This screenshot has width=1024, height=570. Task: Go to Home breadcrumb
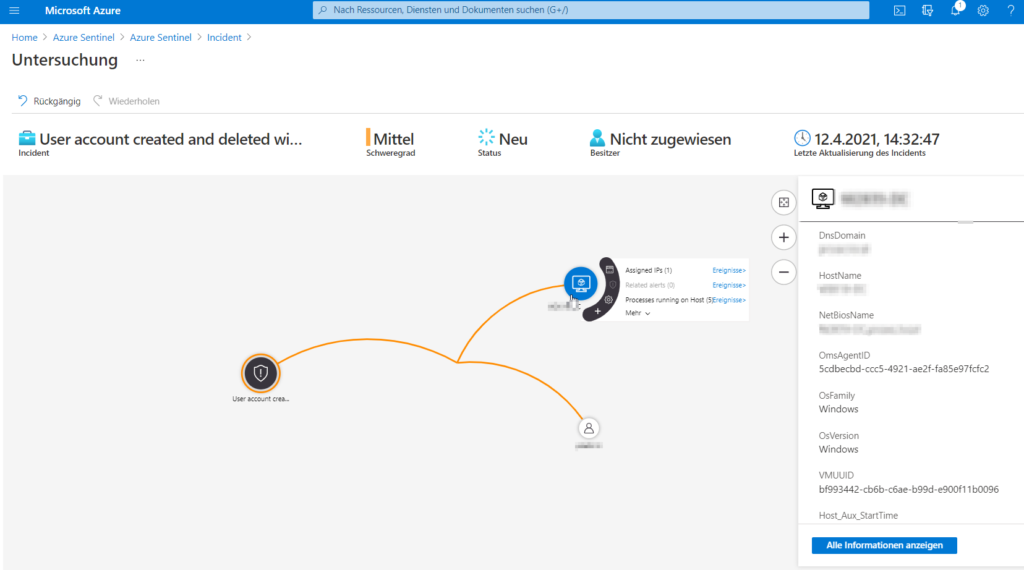click(x=24, y=37)
